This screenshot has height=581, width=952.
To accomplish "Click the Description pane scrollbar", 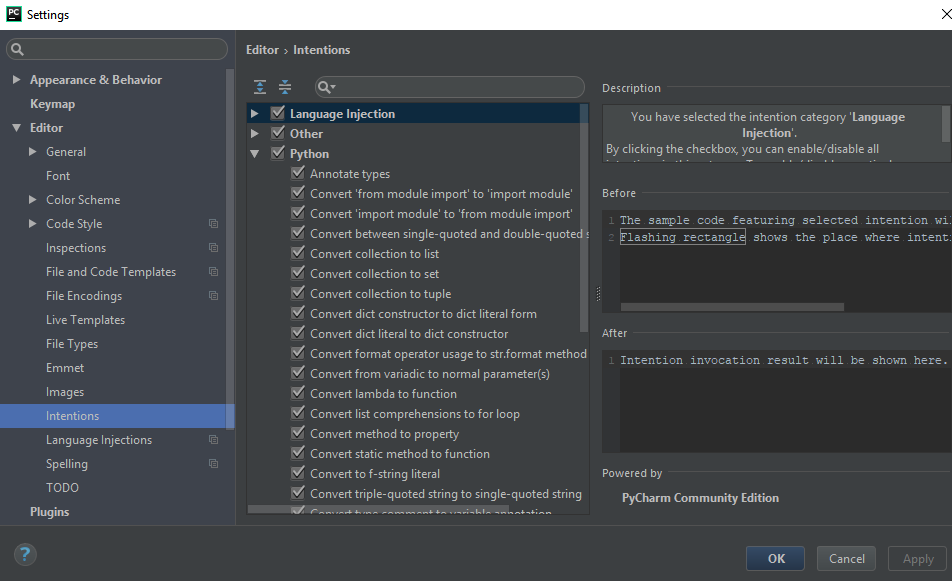I will point(945,123).
